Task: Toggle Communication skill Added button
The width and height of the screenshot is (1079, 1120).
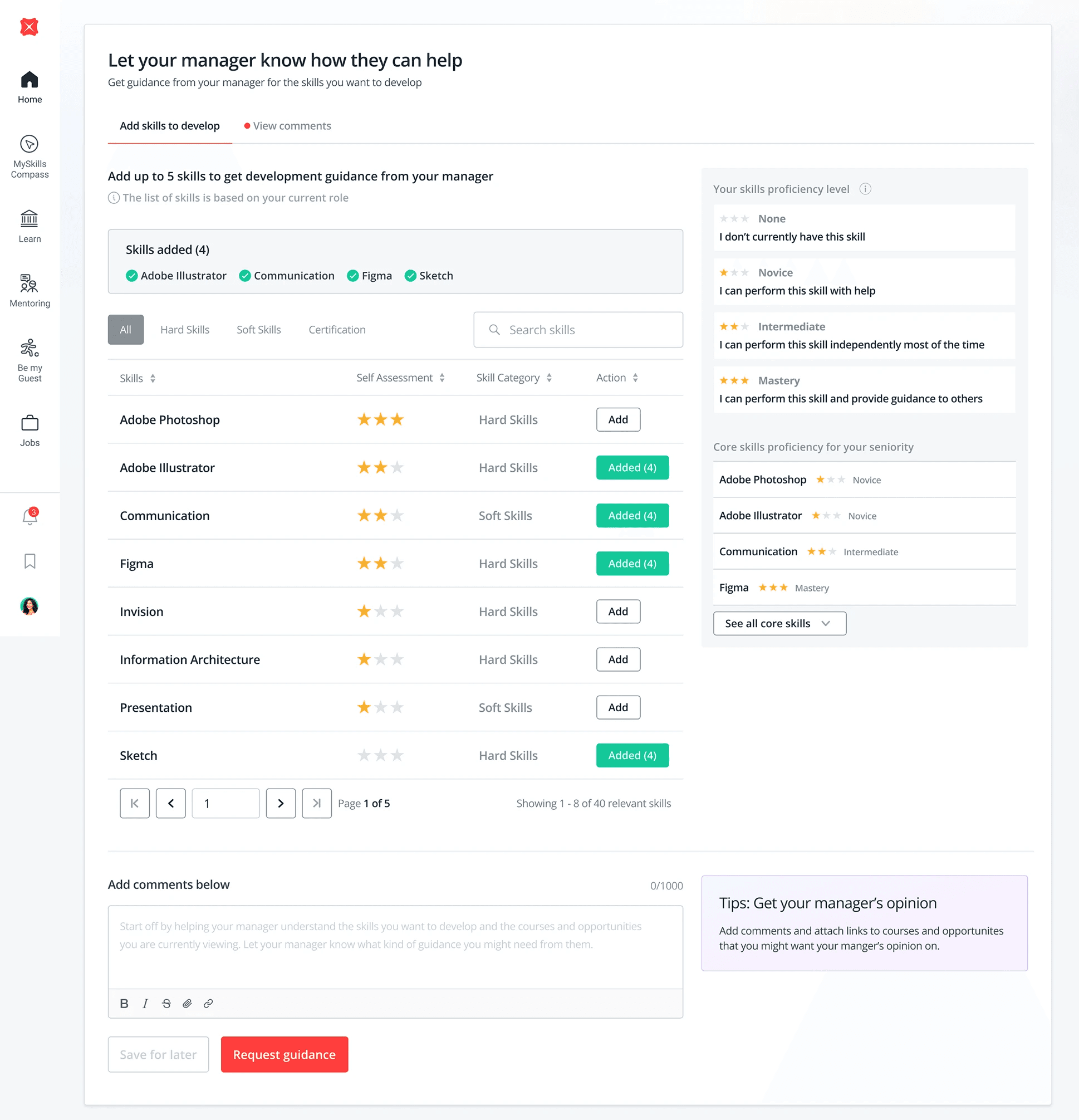Action: (x=632, y=515)
